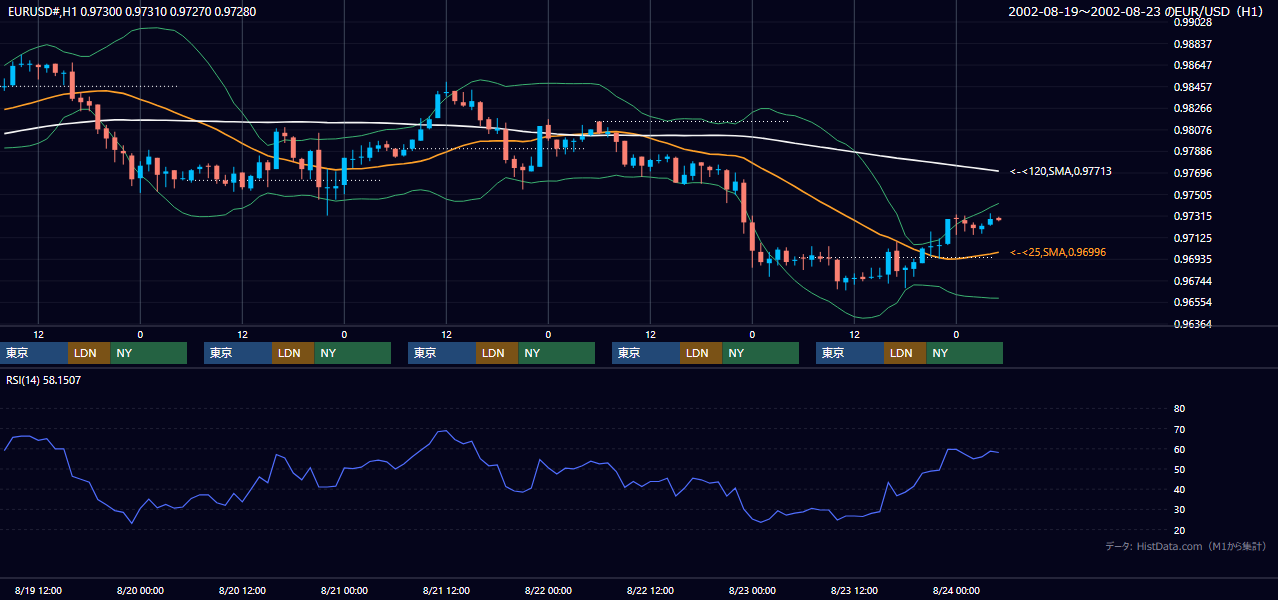1278x600 pixels.
Task: Click the 0.97505 axis value
Action: point(1192,195)
